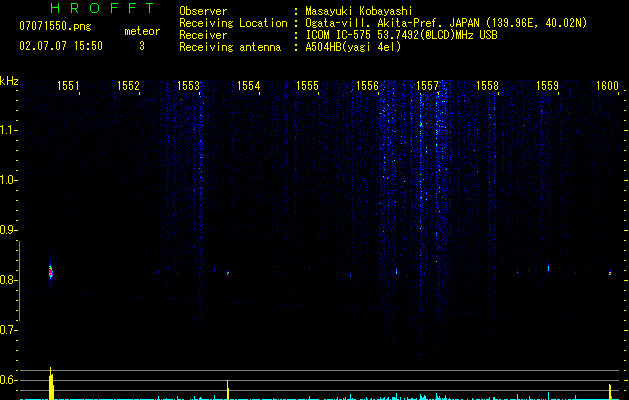Click the tall yellow intensity bar near 1551

[x=51, y=383]
